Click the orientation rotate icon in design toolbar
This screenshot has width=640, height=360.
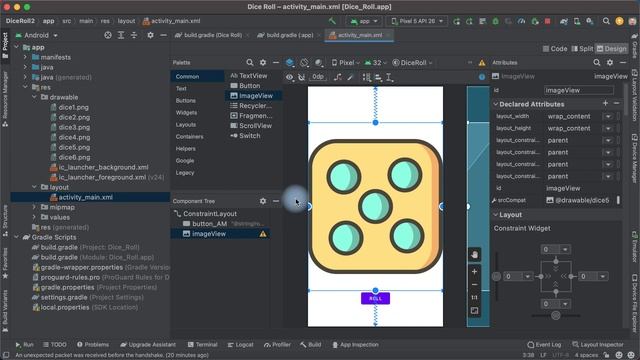pyautogui.click(x=304, y=62)
